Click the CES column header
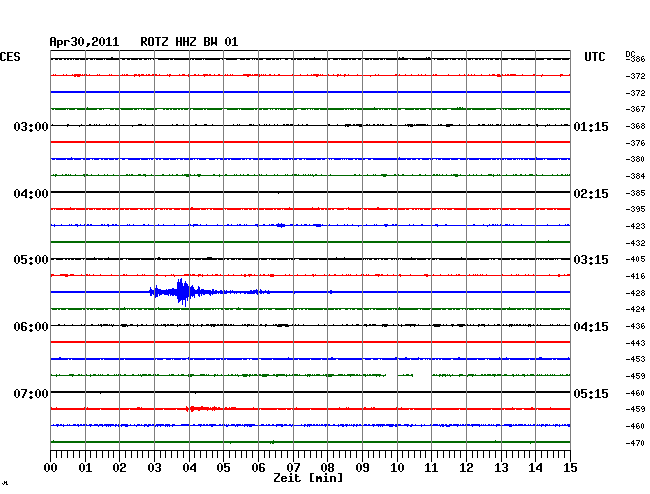 click(10, 57)
